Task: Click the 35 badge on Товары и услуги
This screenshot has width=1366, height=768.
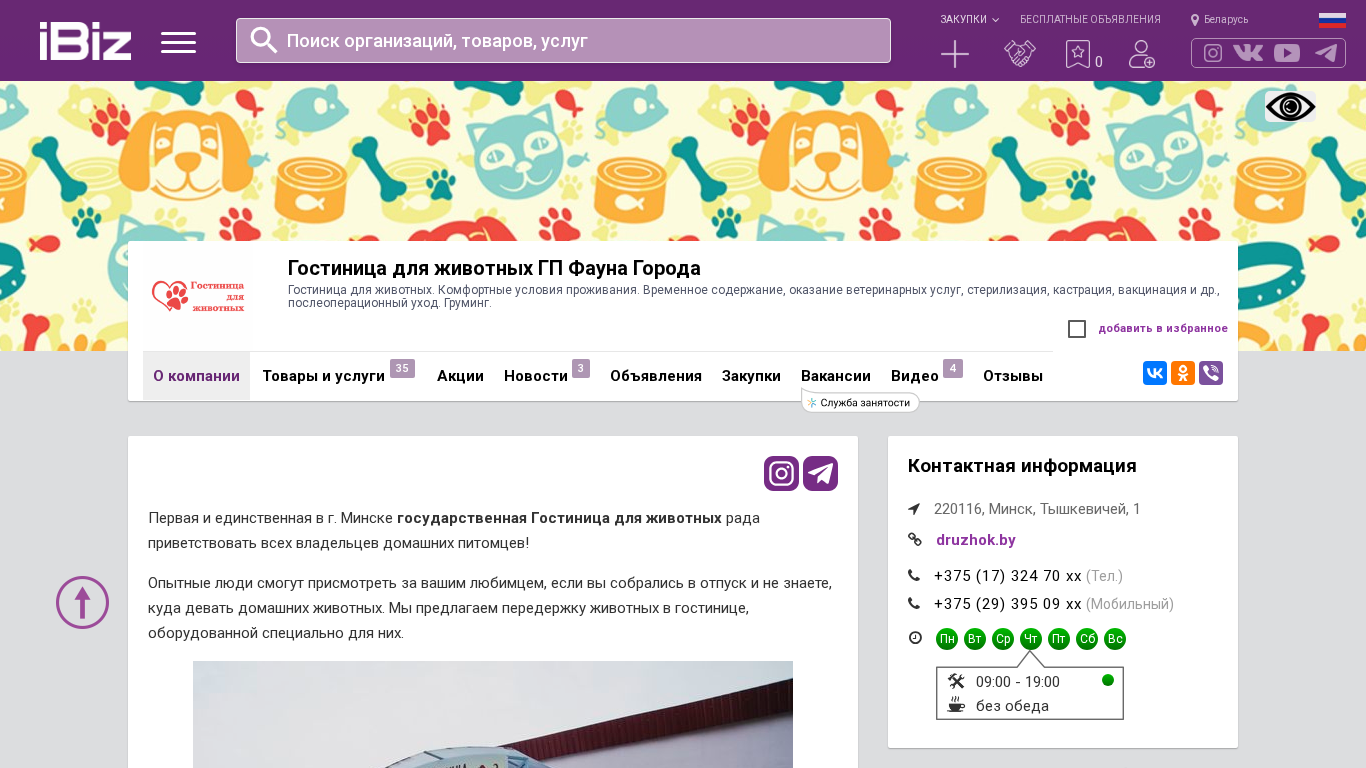Action: point(402,368)
